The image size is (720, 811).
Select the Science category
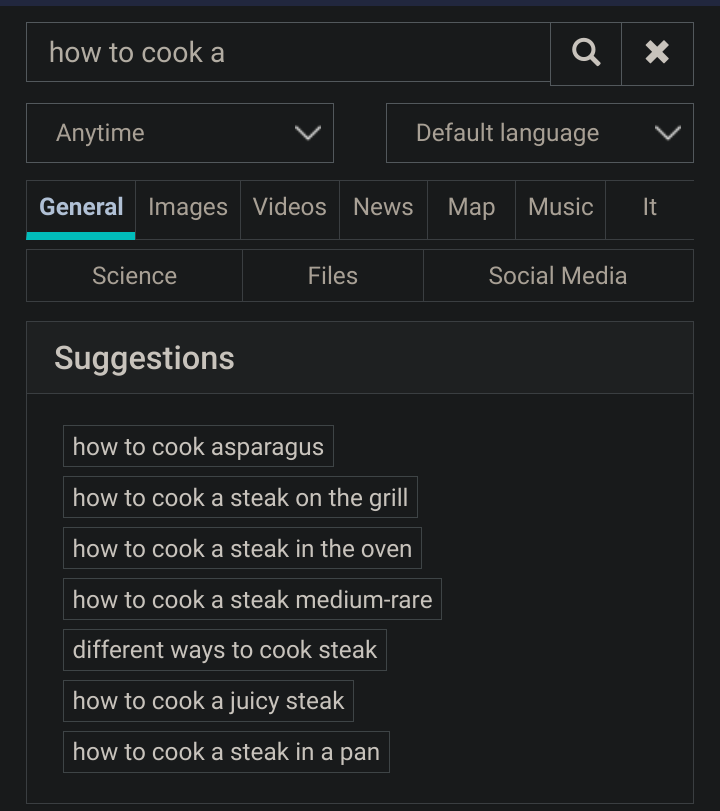coord(133,275)
